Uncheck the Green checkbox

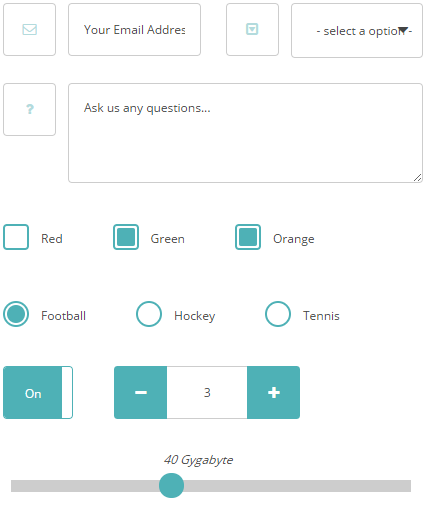tap(126, 237)
